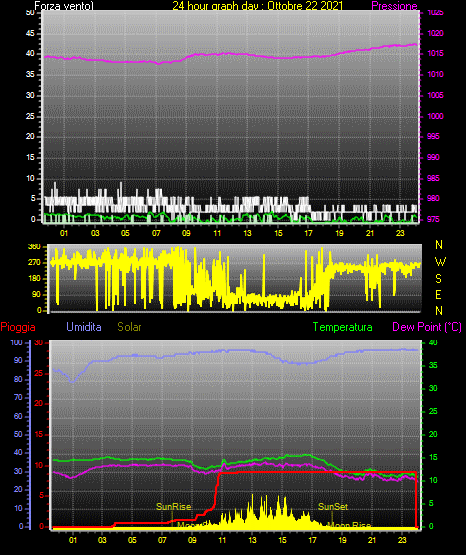Click the '70' humidity axis value
The image size is (466, 555).
tap(18, 397)
